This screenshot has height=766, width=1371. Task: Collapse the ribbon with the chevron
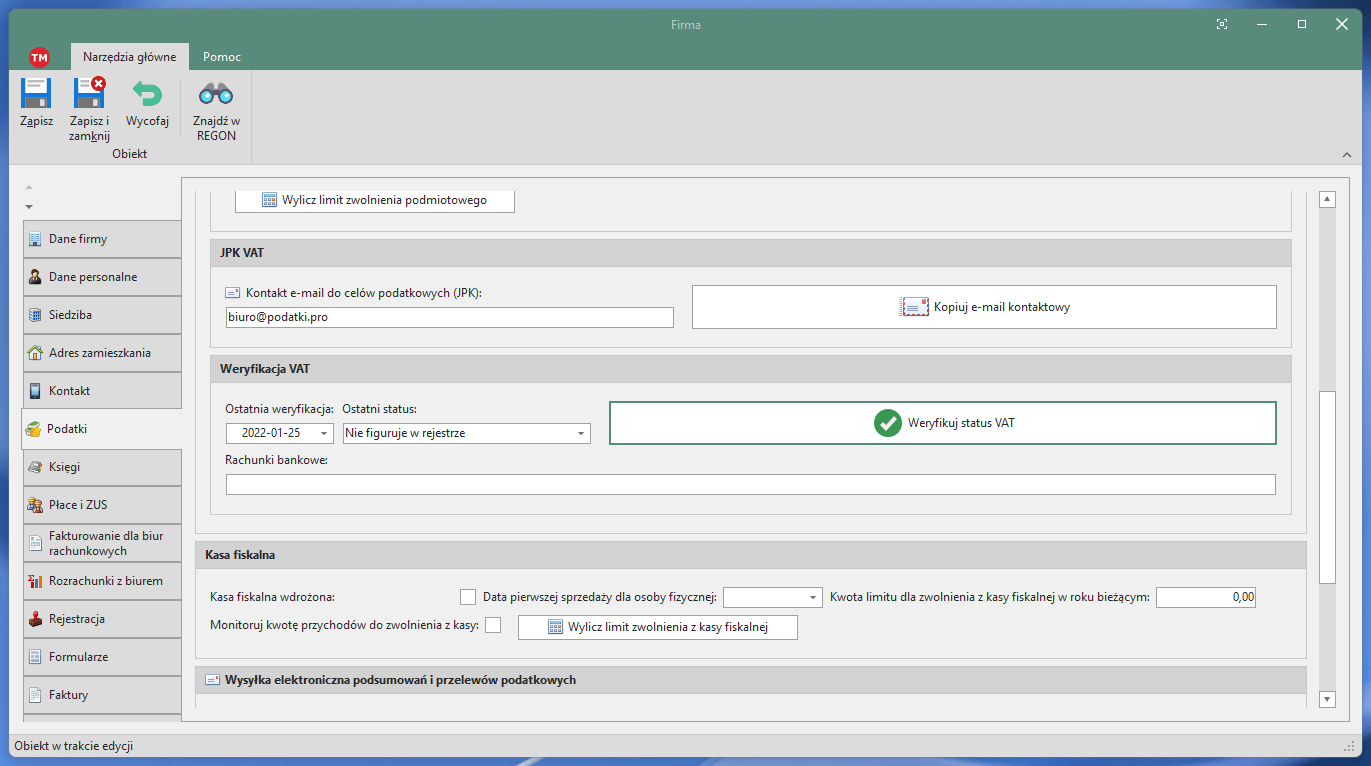pos(1346,155)
